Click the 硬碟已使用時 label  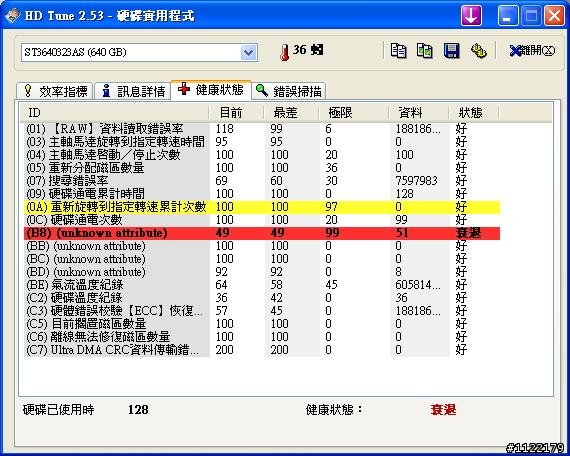coord(59,410)
